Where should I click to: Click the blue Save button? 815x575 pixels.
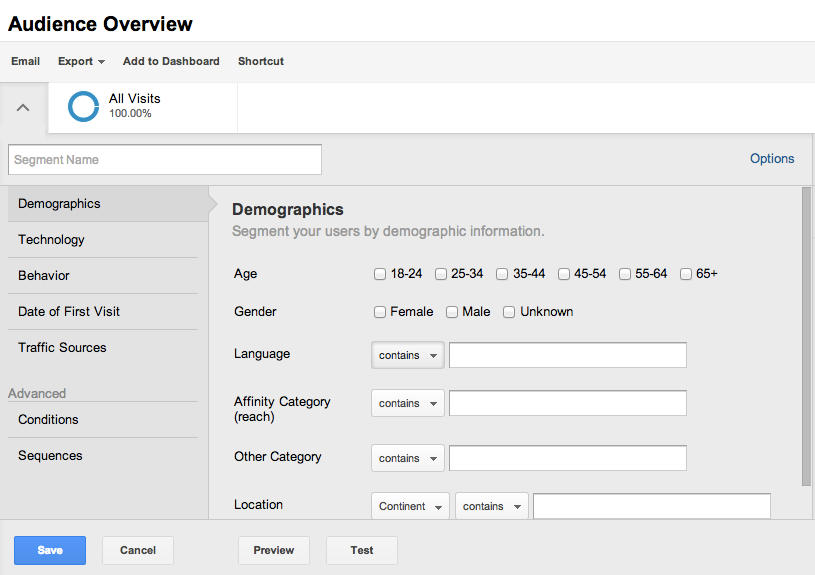coord(50,550)
